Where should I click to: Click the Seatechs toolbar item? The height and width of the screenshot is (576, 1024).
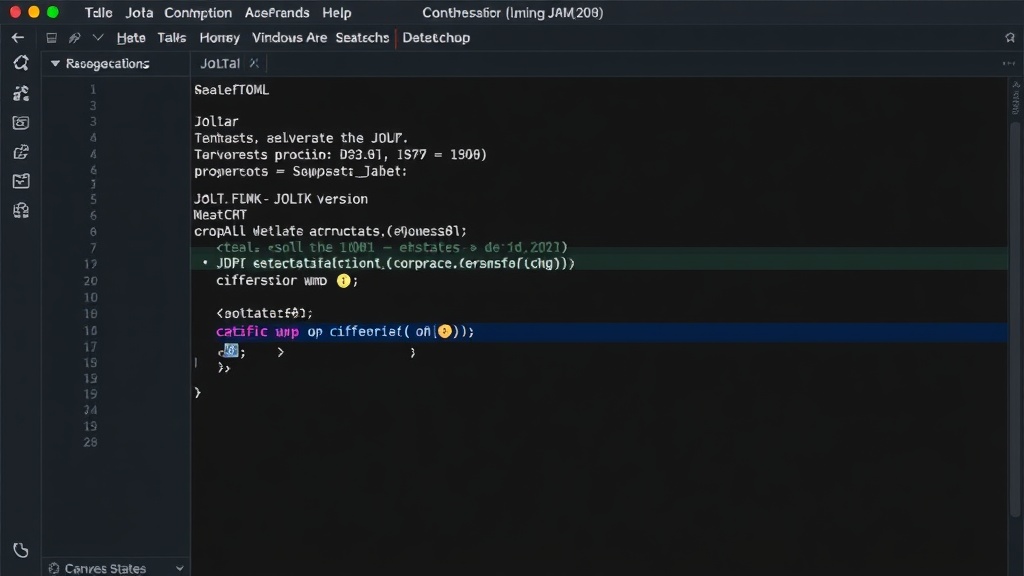pyautogui.click(x=362, y=38)
